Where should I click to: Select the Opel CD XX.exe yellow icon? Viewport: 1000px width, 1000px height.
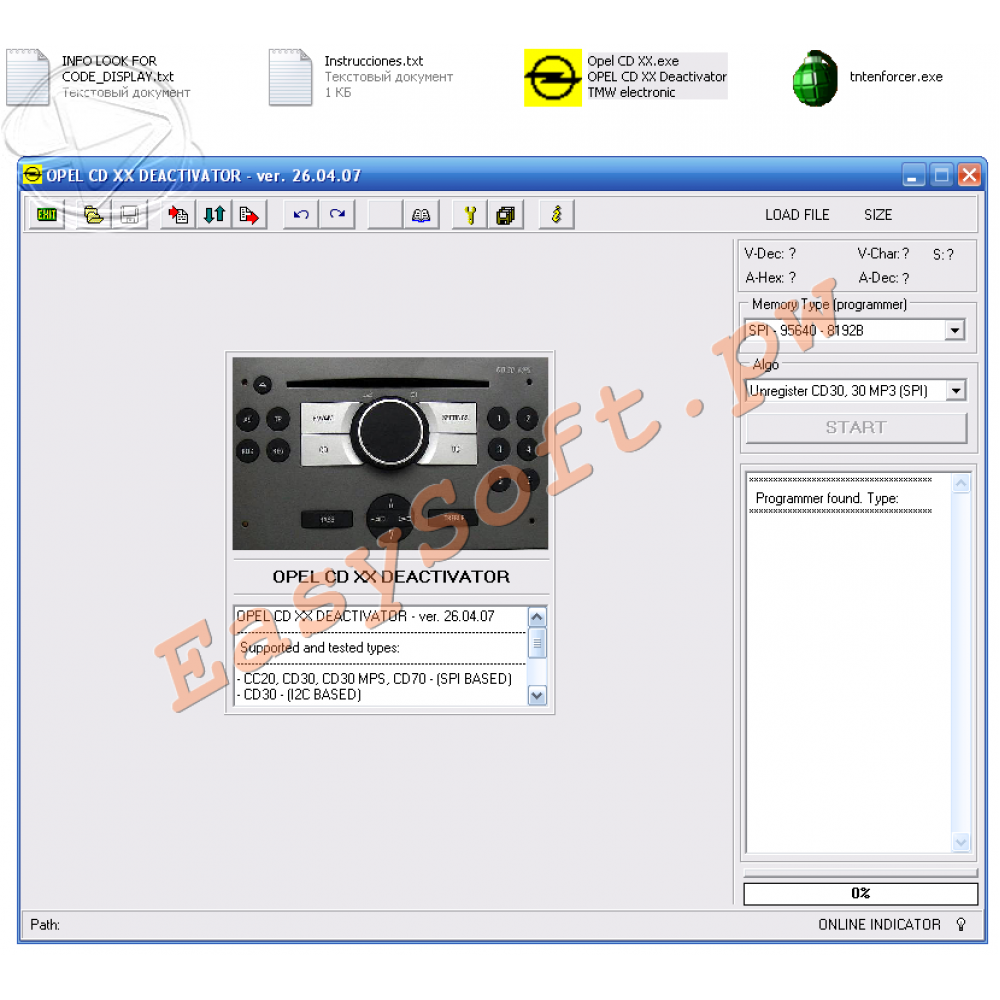(x=553, y=77)
